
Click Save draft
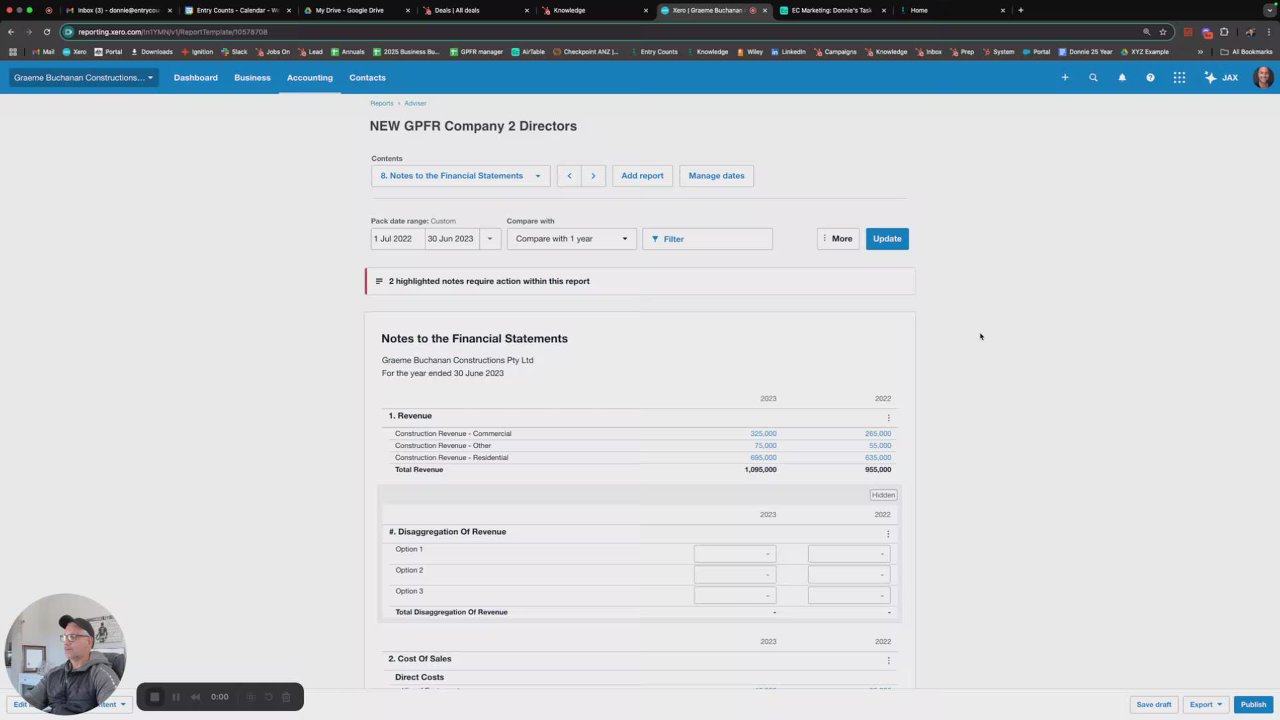point(1154,704)
